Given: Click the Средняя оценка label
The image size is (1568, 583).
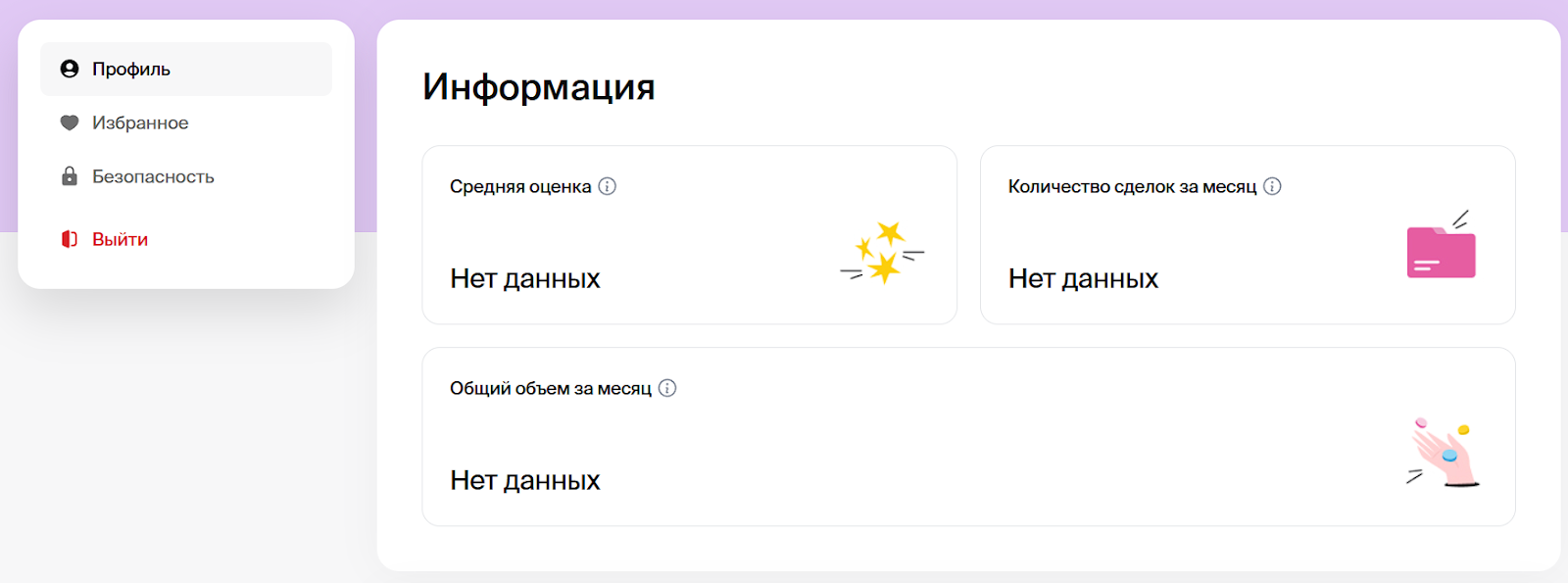Looking at the screenshot, I should click(x=520, y=186).
